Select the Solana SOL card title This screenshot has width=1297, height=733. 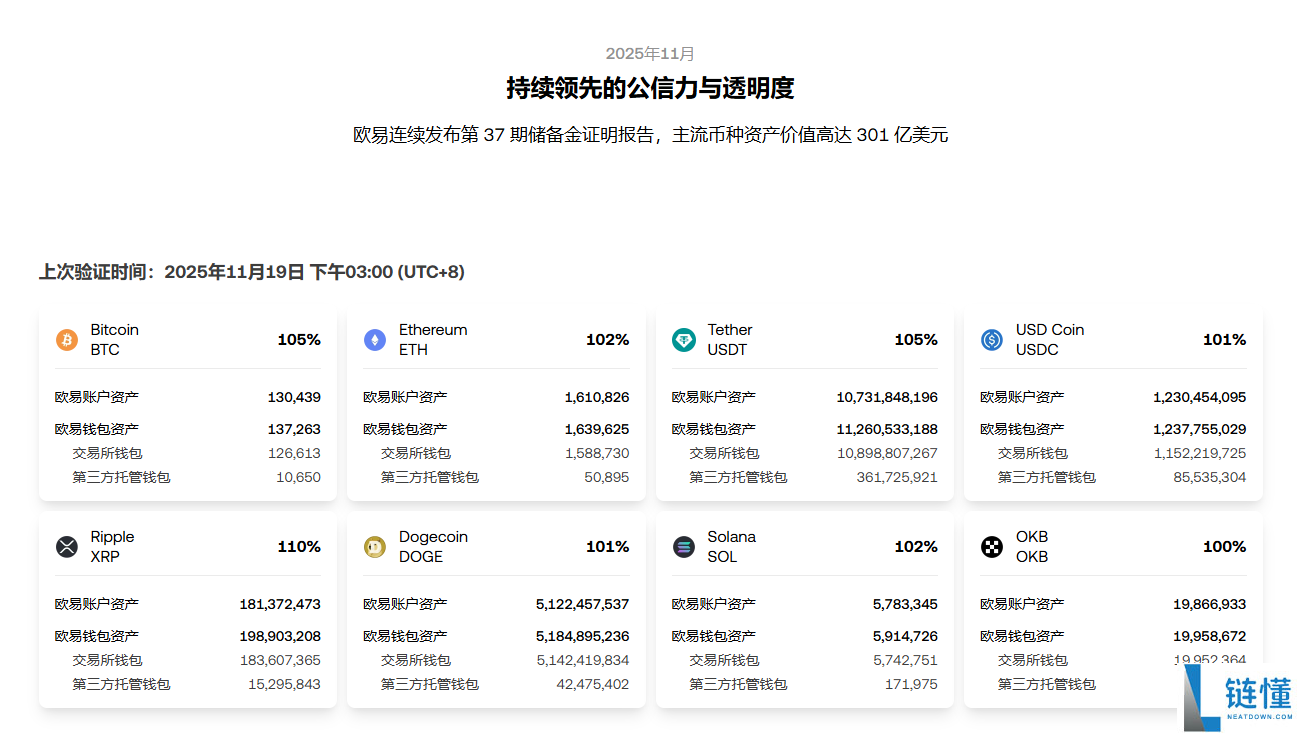click(x=732, y=547)
